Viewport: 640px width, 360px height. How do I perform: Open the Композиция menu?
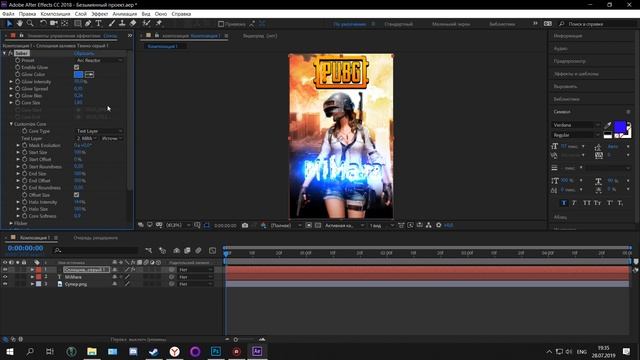56,14
